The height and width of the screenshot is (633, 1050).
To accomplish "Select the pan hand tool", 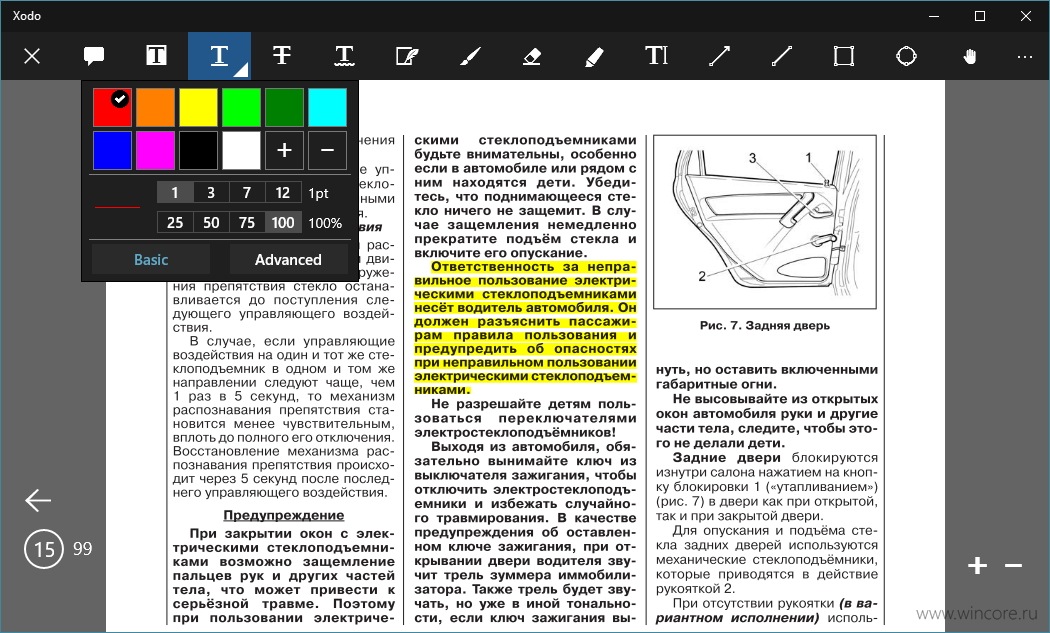I will click(x=969, y=56).
